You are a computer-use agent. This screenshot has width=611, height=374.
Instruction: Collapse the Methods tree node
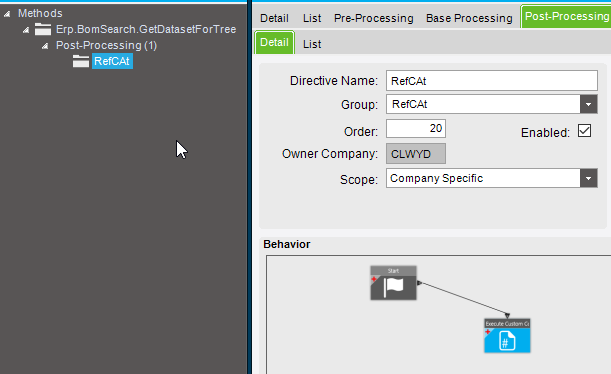[x=7, y=14]
